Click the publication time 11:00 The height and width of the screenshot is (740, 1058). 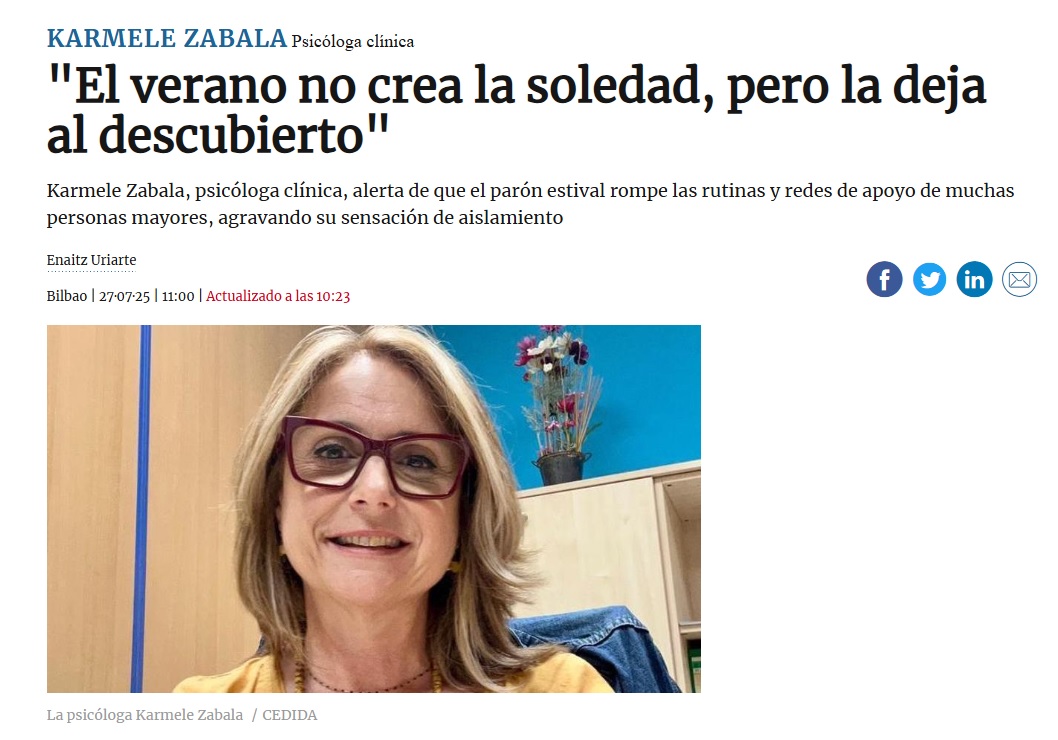(x=178, y=296)
